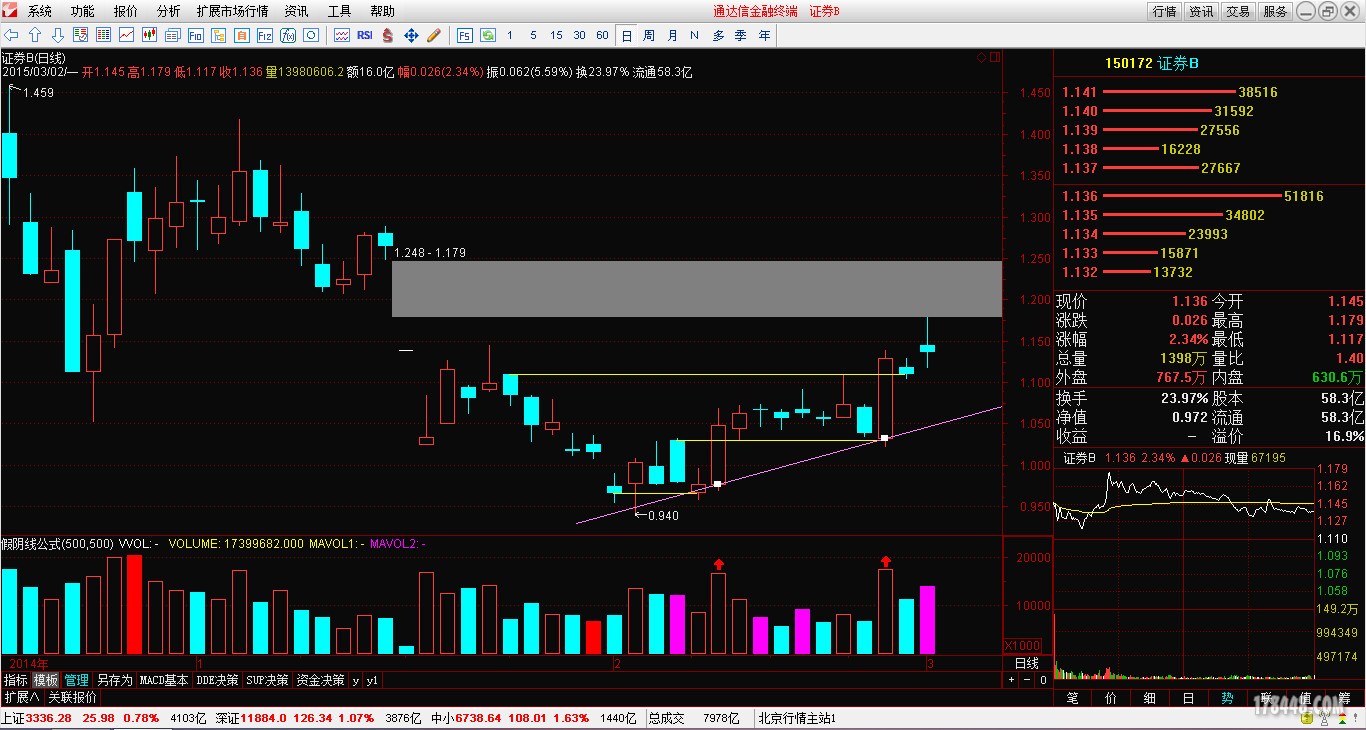Screen dimensions: 1366x730
Task: Open the 细 tab in the side panel
Action: click(1150, 698)
